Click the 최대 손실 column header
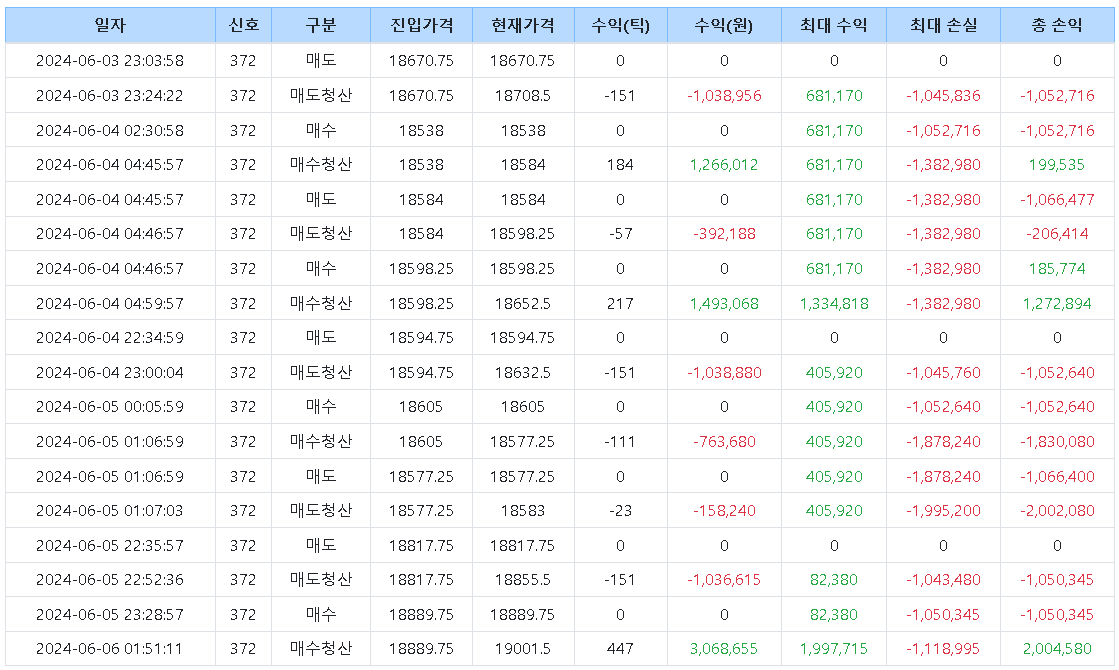The image size is (1119, 670). coord(943,26)
